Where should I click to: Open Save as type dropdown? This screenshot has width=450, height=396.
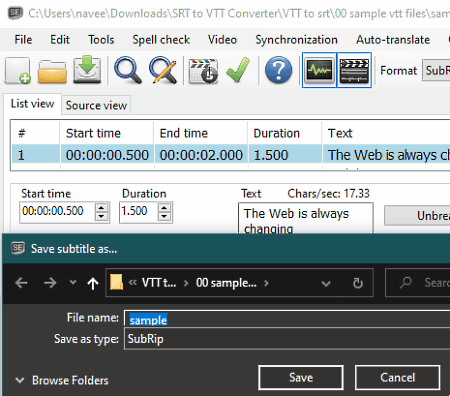tap(287, 339)
